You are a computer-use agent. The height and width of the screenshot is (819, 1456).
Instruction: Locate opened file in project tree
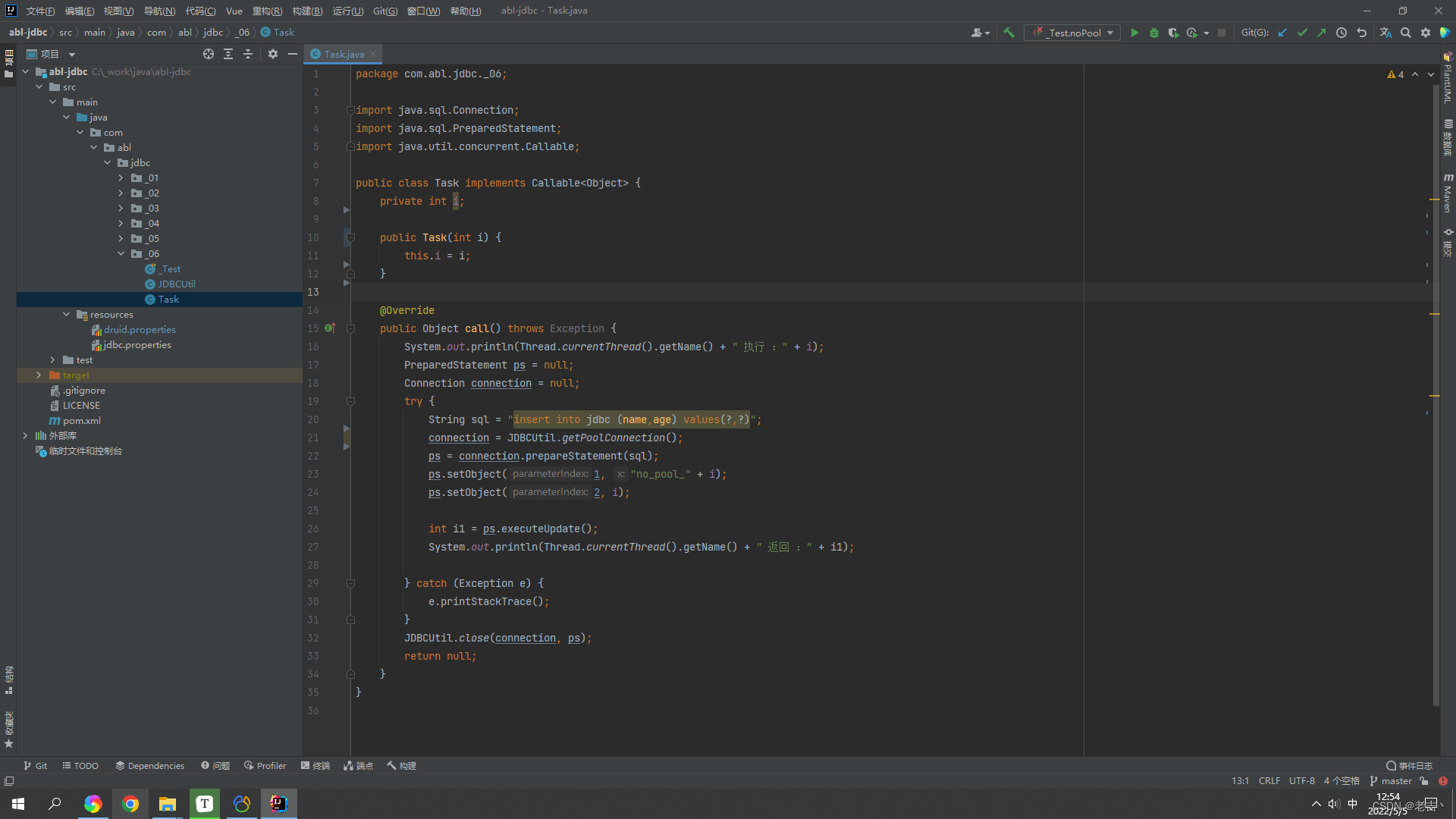tap(209, 54)
